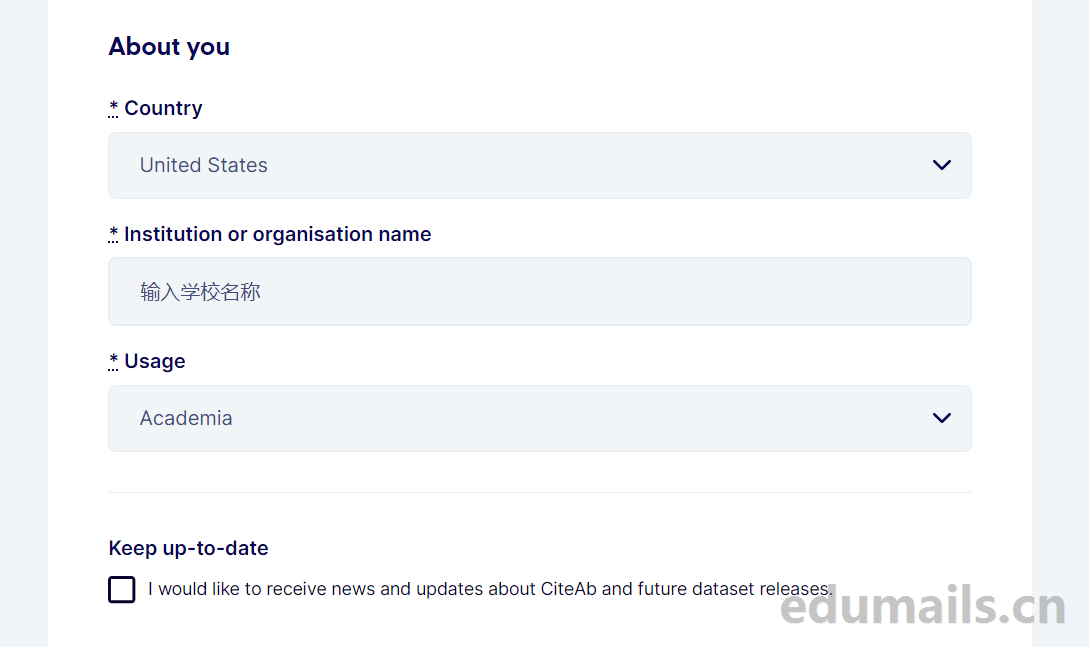Enable the CiteAb news and updates checkbox
Screen dimensions: 1089x647
(122, 589)
